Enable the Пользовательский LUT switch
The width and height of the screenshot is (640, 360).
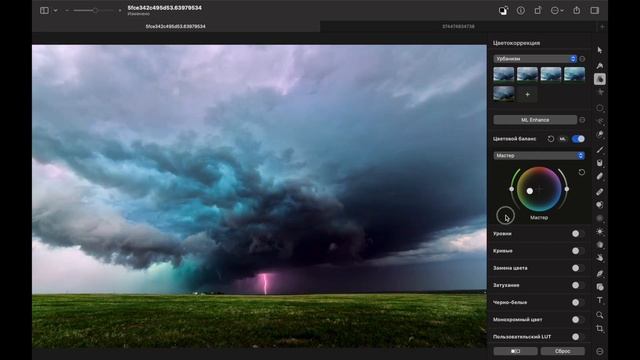[x=578, y=336]
